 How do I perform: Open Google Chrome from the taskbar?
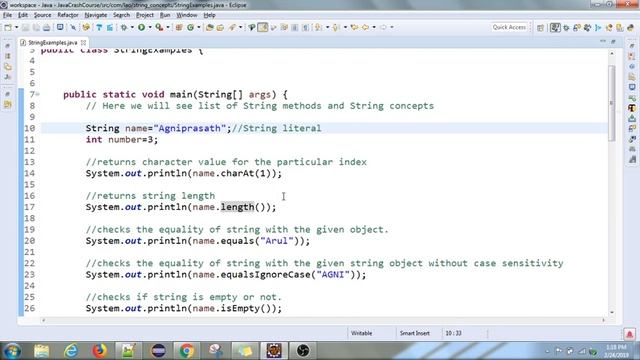(187, 351)
